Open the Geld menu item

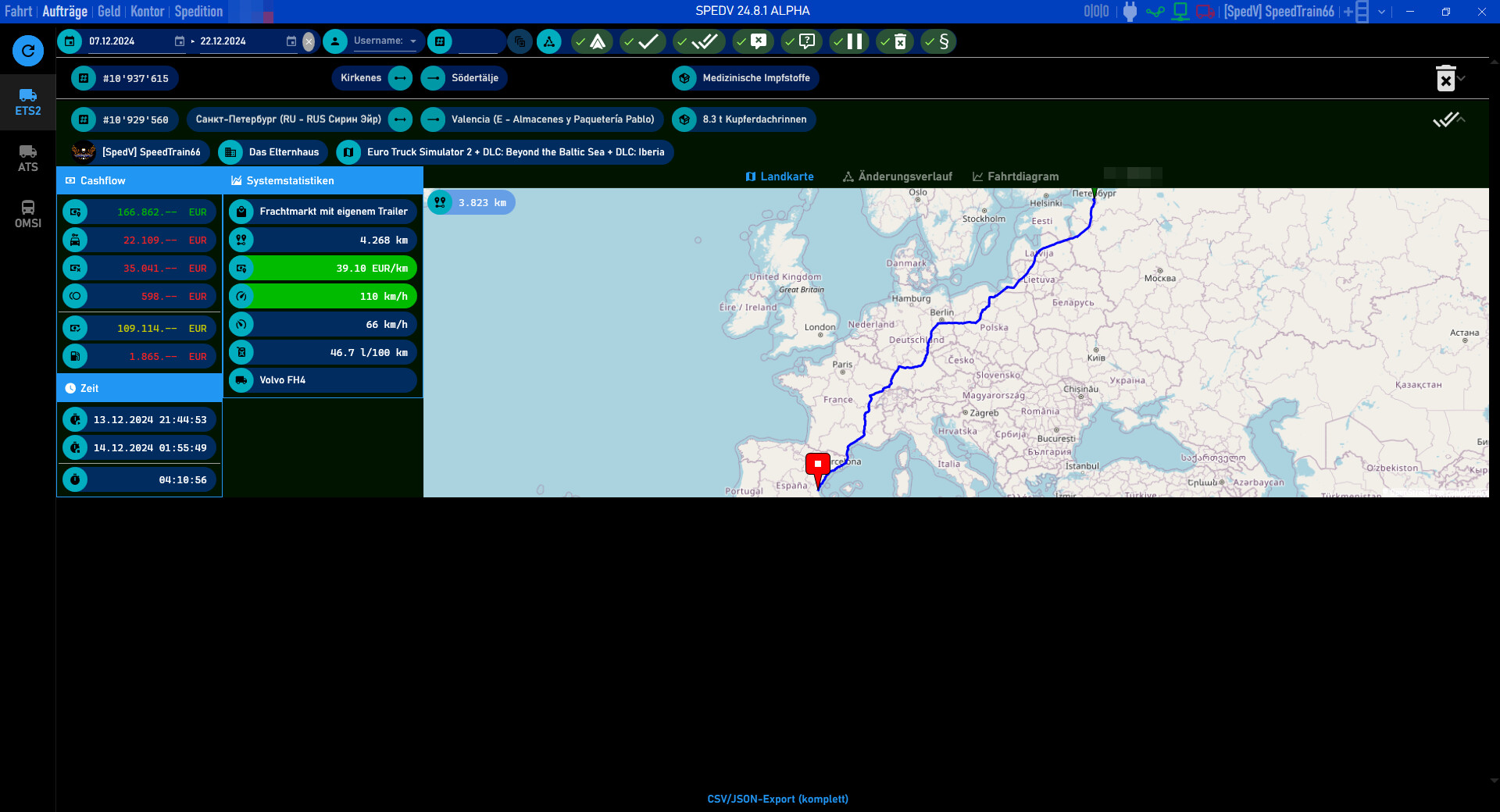tap(109, 11)
